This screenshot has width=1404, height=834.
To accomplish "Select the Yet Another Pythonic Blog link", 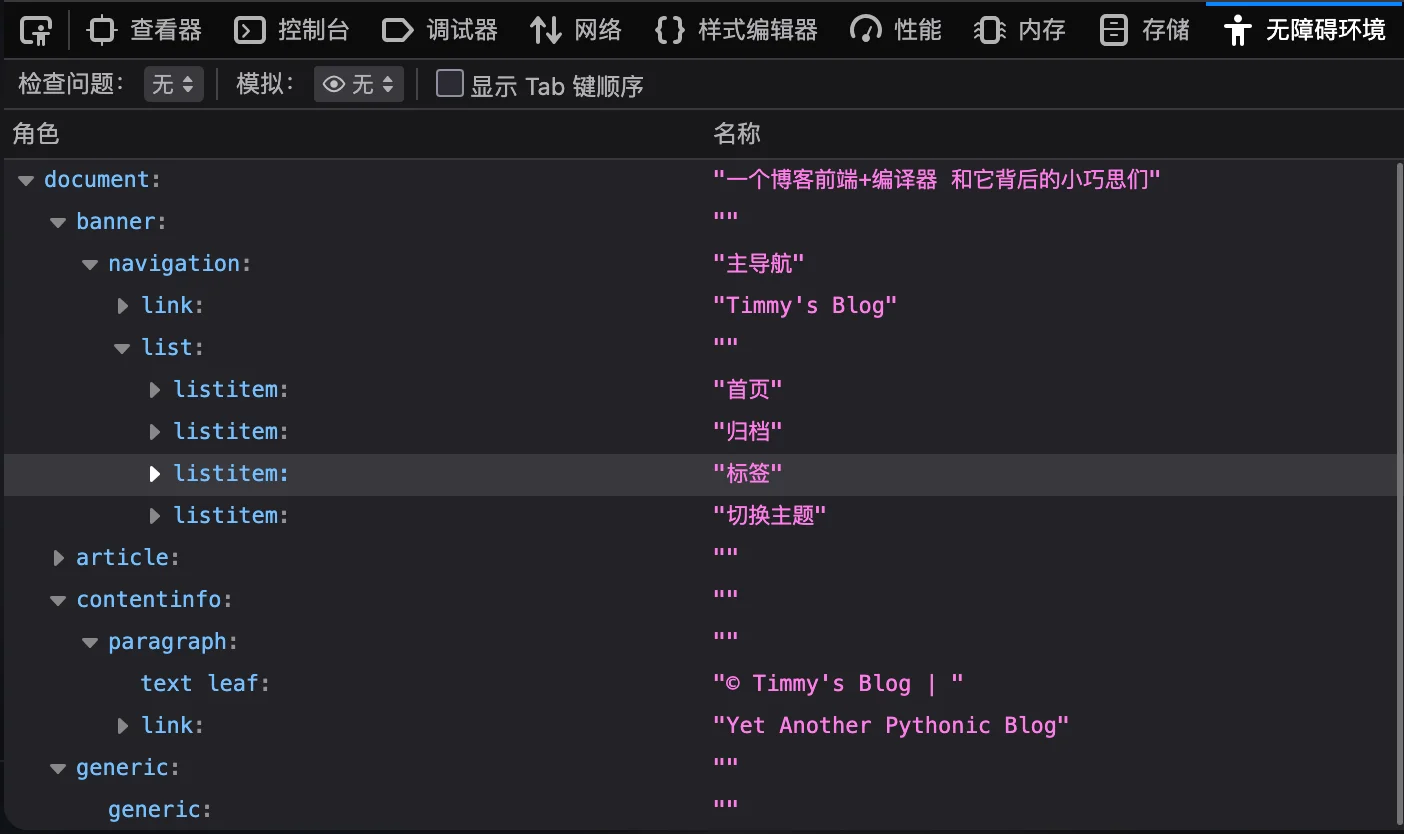I will [x=172, y=725].
